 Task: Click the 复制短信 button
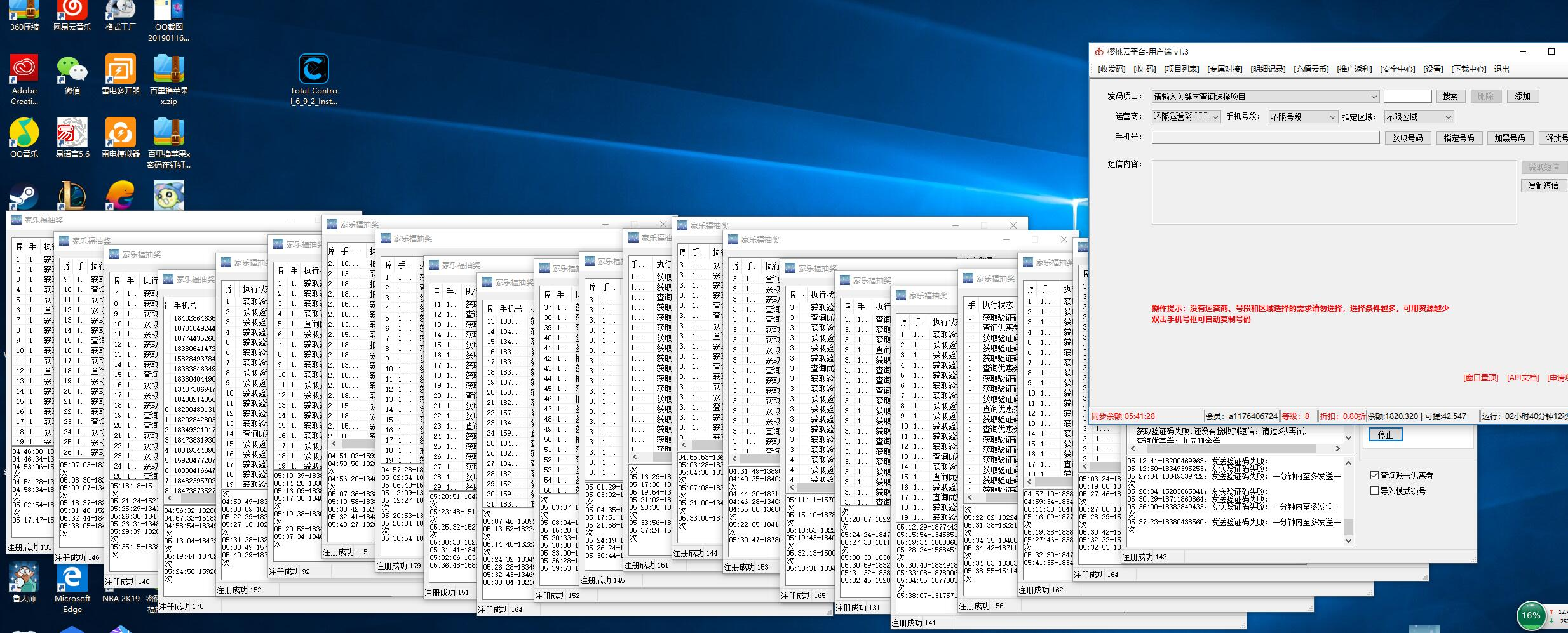click(1544, 185)
